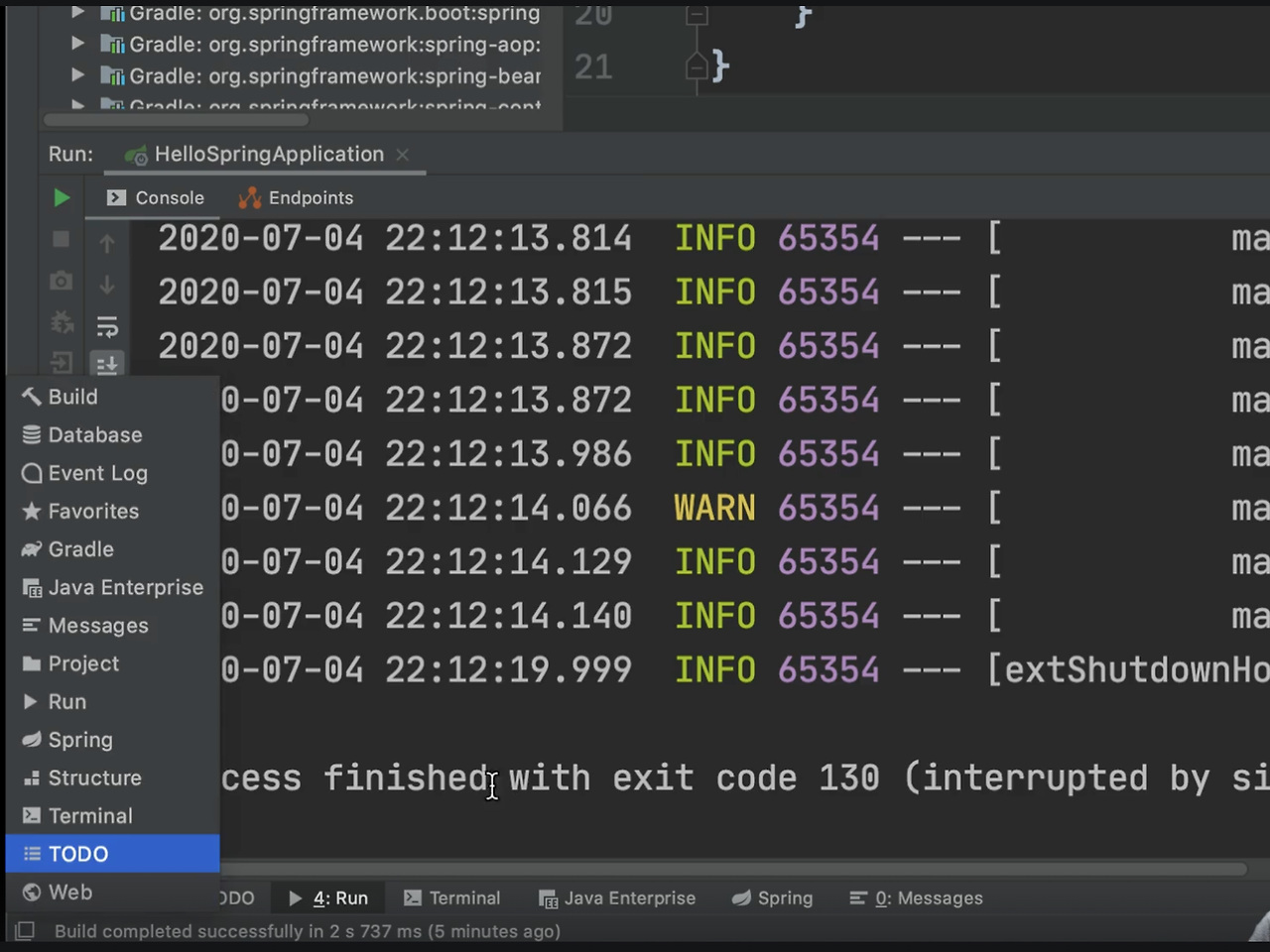Click Java Enterprise tool window button at bottom

tap(617, 897)
